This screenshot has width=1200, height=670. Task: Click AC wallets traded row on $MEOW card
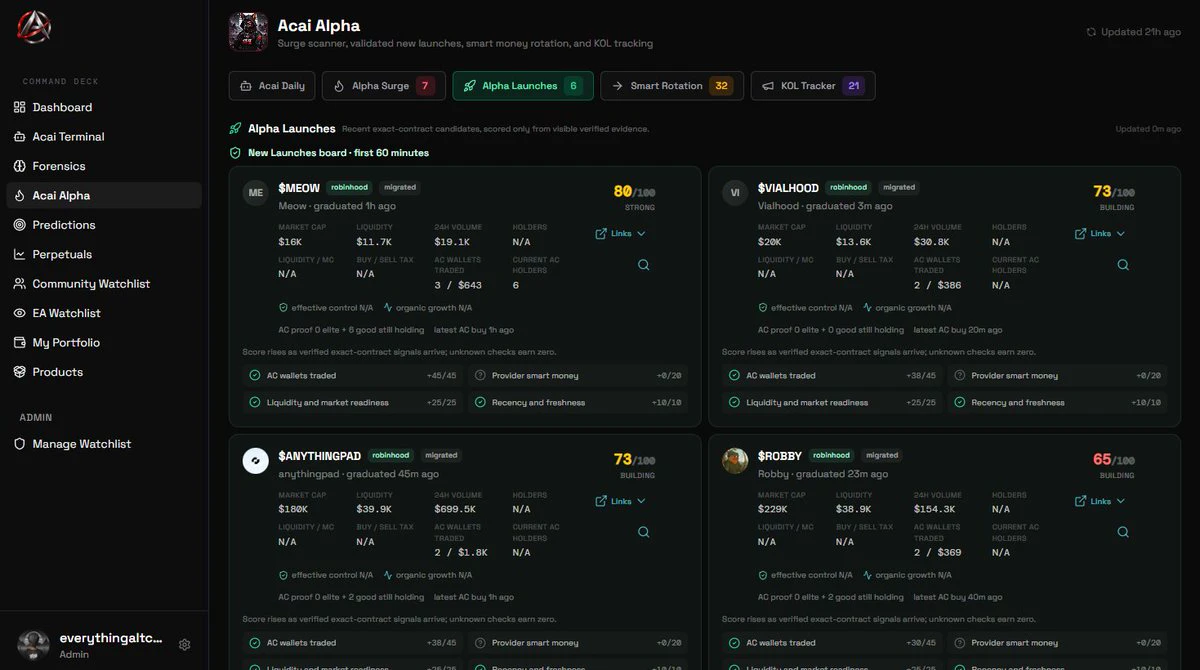click(353, 376)
